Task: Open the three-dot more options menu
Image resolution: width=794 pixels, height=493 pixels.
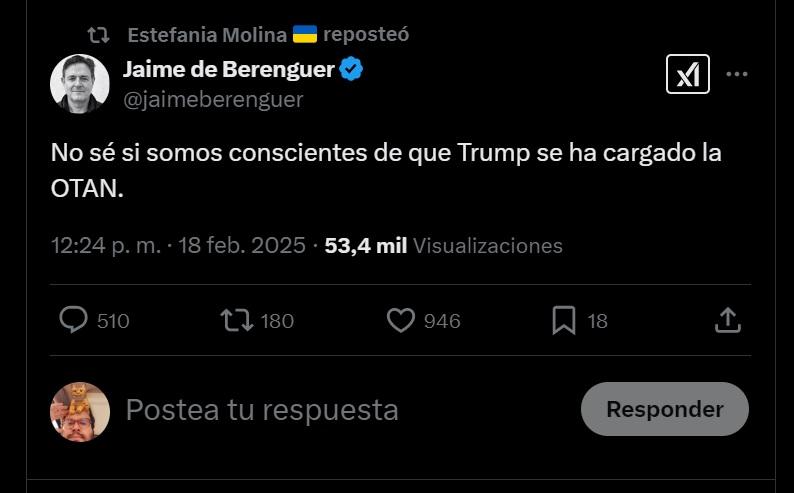Action: [737, 74]
